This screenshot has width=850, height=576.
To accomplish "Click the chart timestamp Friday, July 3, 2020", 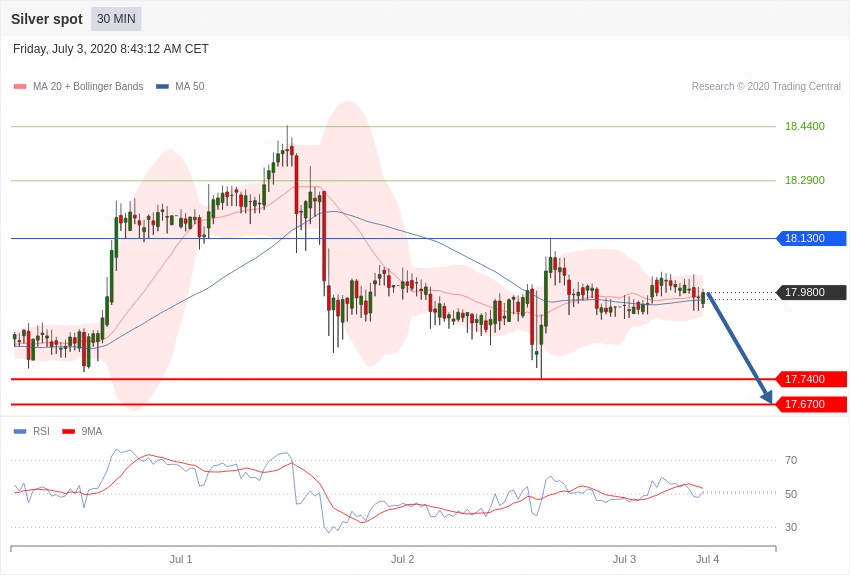I will click(x=111, y=49).
